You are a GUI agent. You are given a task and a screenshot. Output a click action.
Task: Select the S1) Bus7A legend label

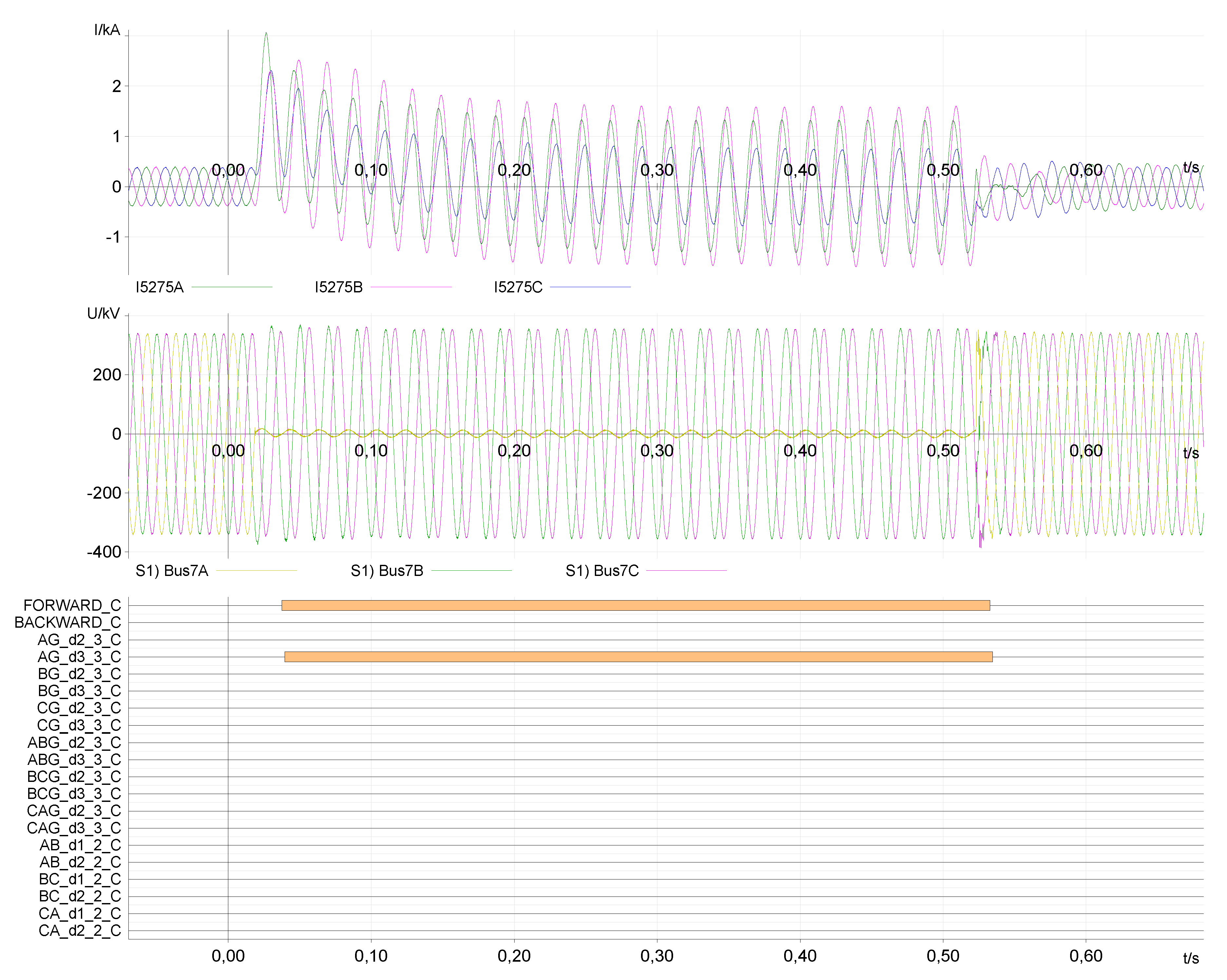172,570
